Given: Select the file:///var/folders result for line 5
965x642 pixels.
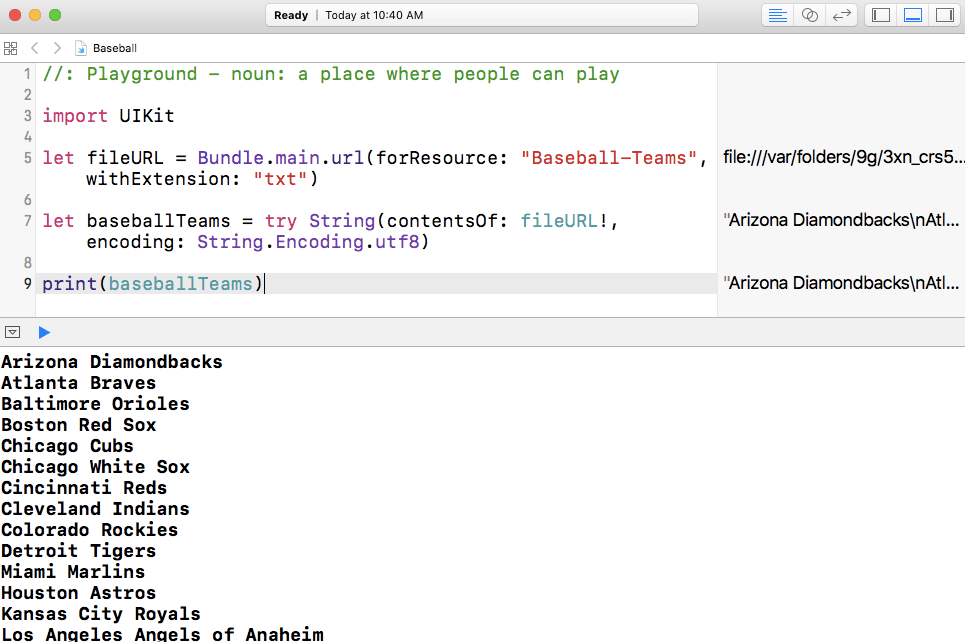Looking at the screenshot, I should (843, 157).
